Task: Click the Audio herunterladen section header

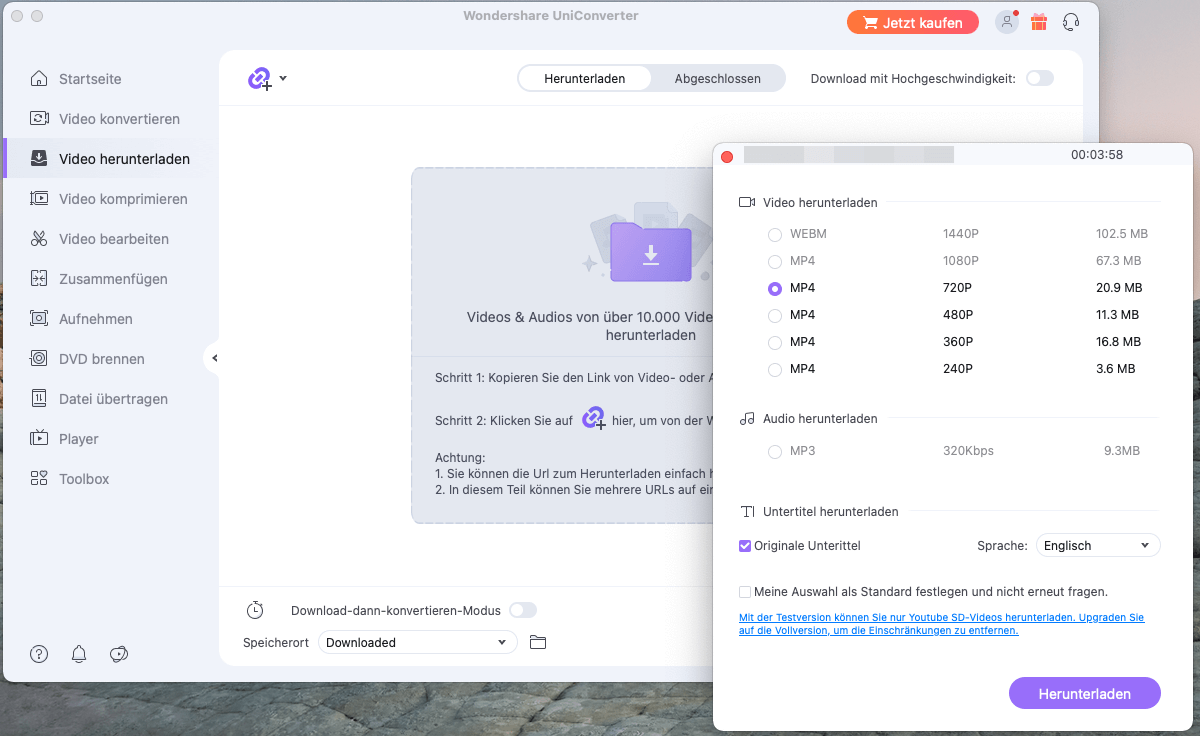Action: pos(820,419)
